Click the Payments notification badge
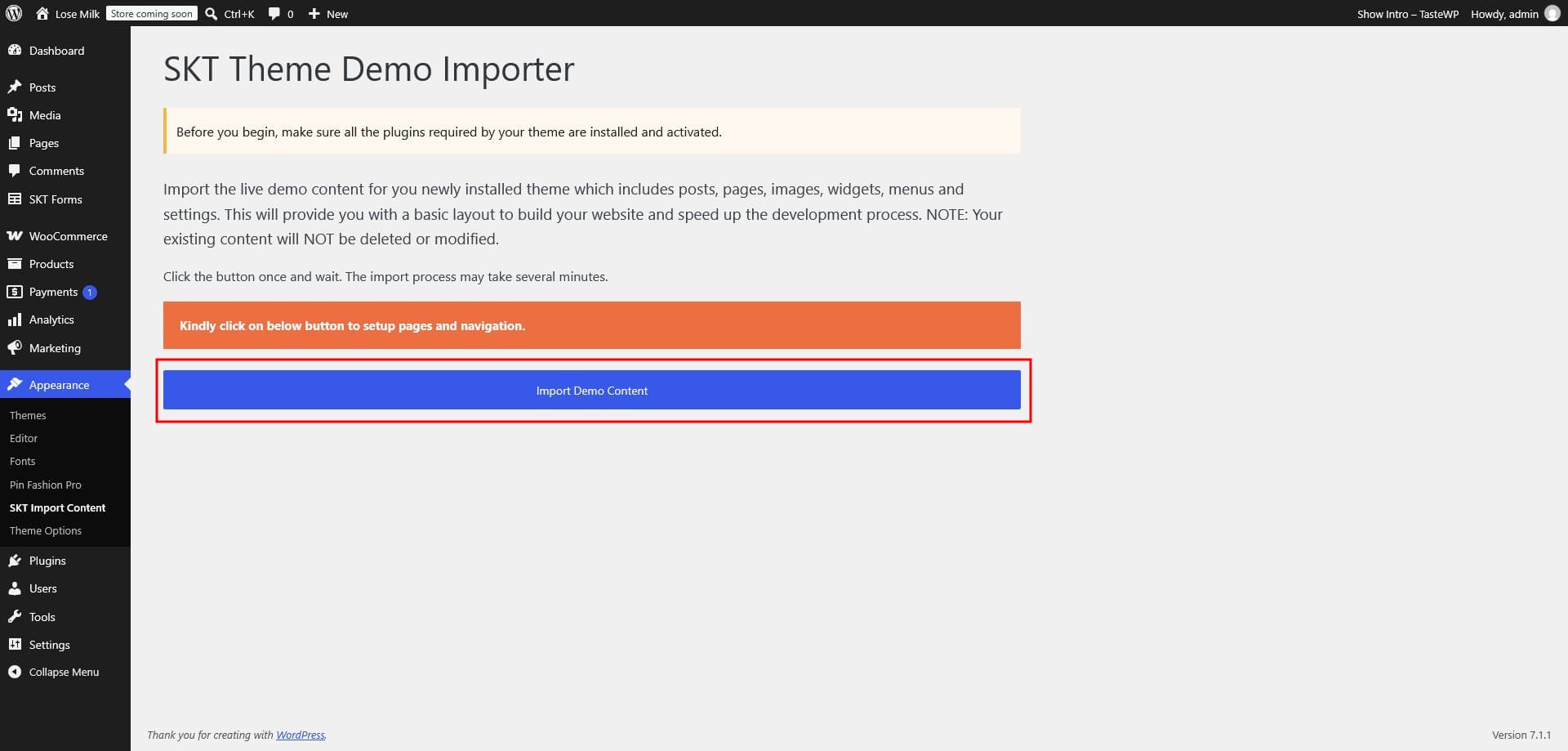Image resolution: width=1568 pixels, height=751 pixels. pos(90,292)
